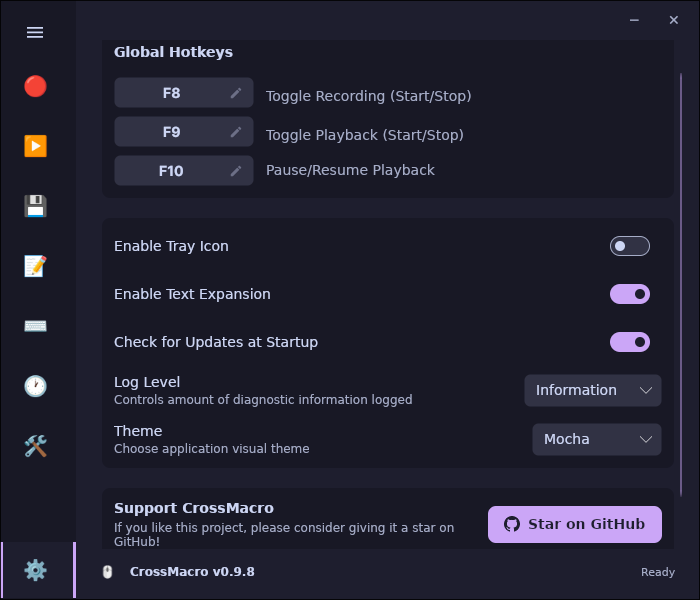Screen dimensions: 700x600
Task: Open the floppy disk Files tab
Action: pos(35,206)
